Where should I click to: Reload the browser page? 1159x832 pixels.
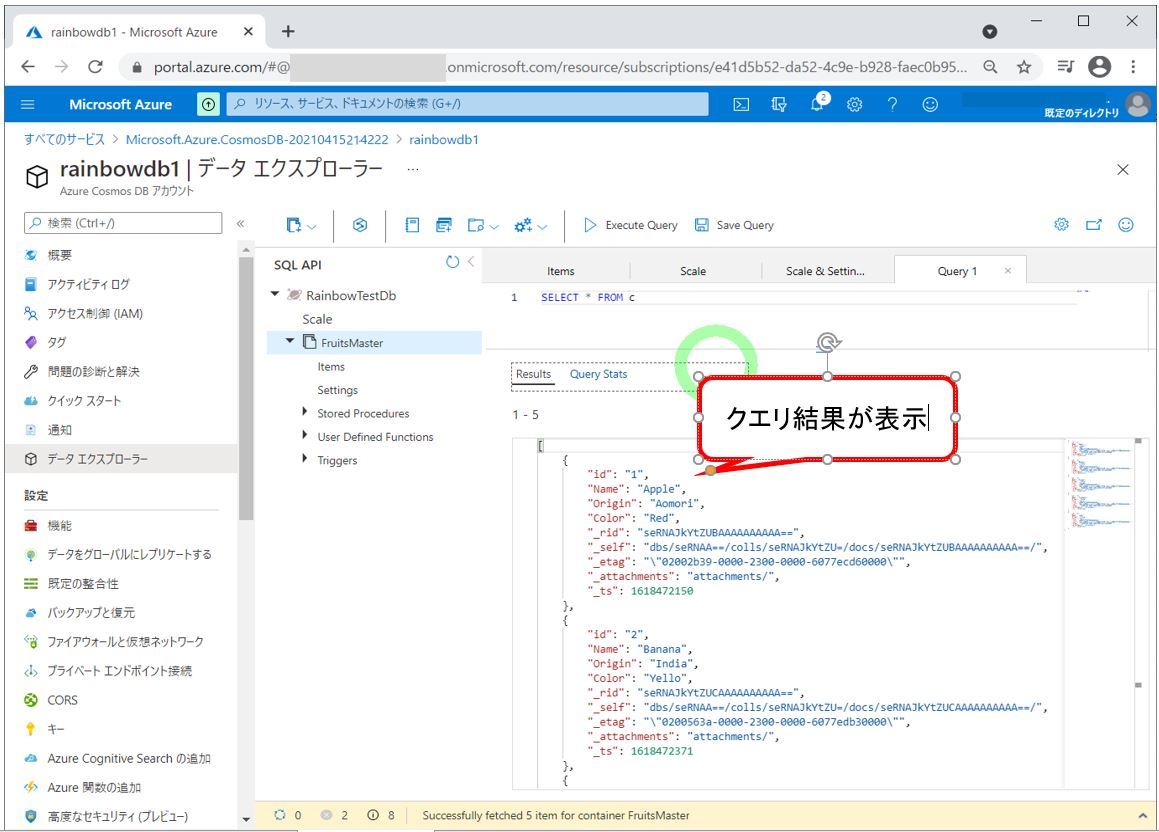pyautogui.click(x=95, y=67)
